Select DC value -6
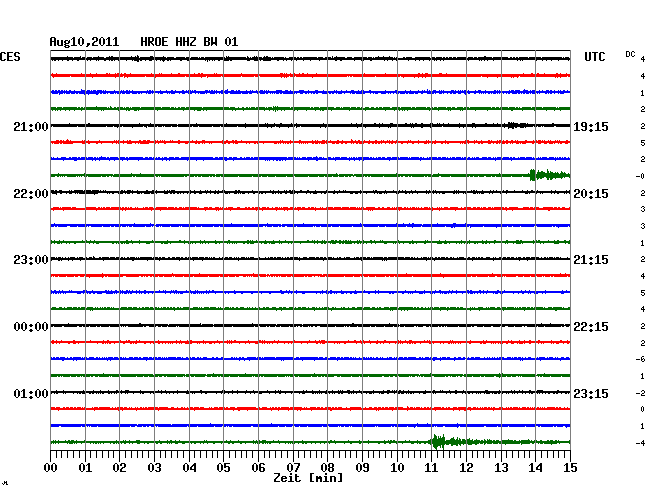The width and height of the screenshot is (650, 494). pyautogui.click(x=640, y=359)
